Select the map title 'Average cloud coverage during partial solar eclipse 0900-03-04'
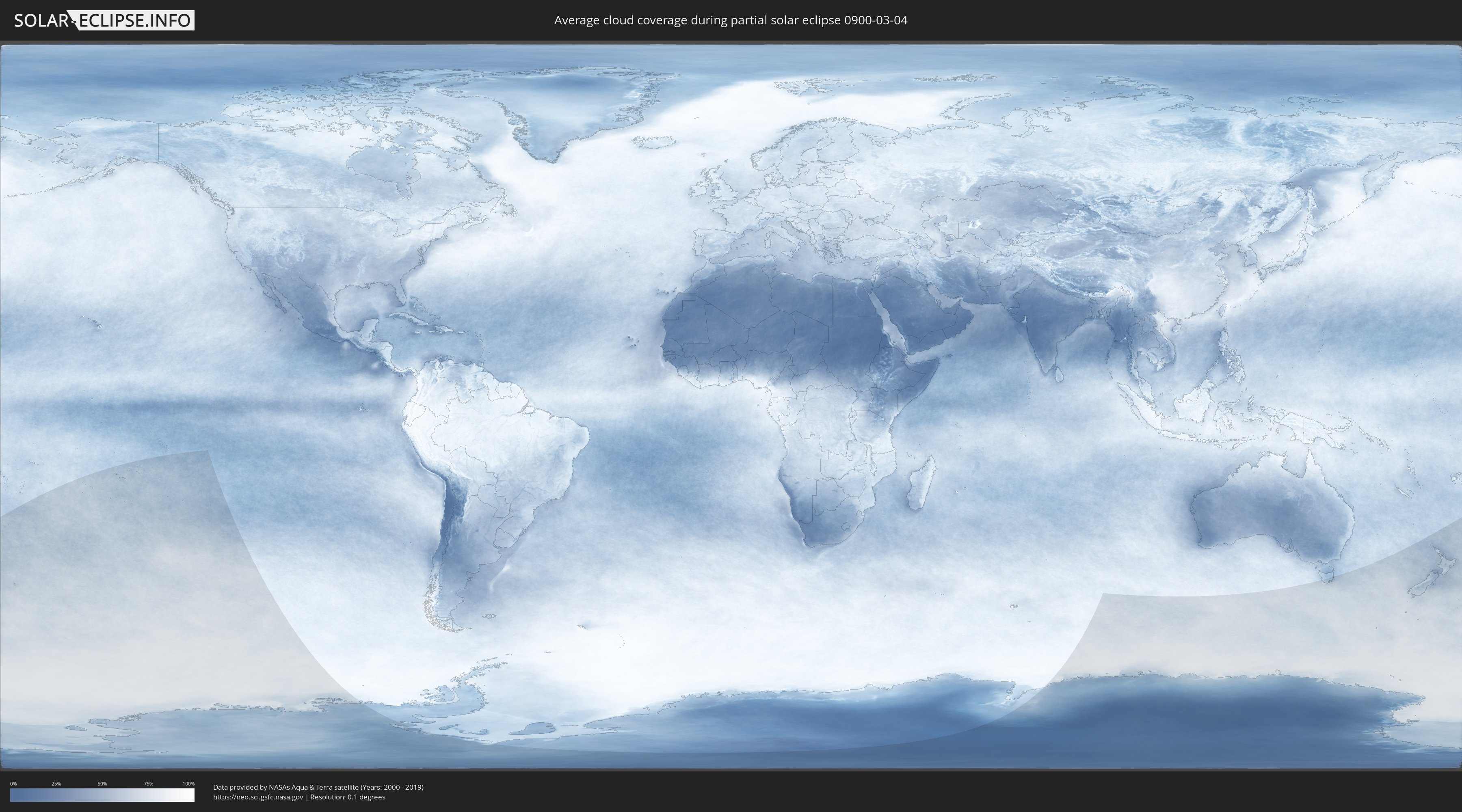Viewport: 1462px width, 812px height. click(731, 20)
